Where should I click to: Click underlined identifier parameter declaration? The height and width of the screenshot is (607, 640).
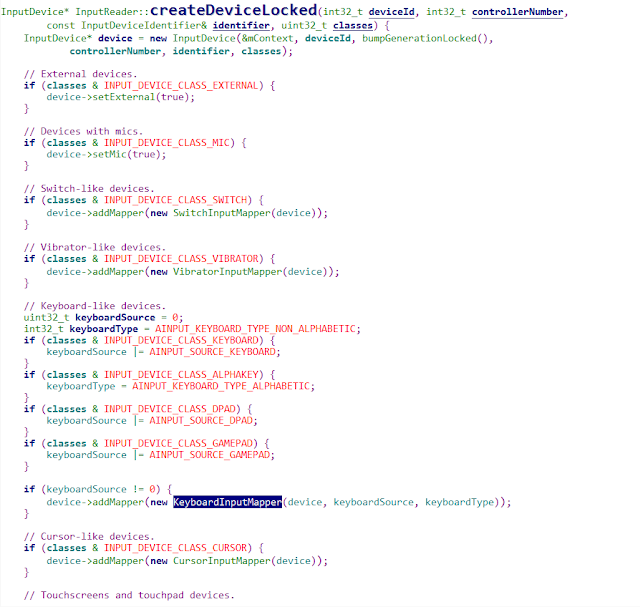tap(241, 26)
